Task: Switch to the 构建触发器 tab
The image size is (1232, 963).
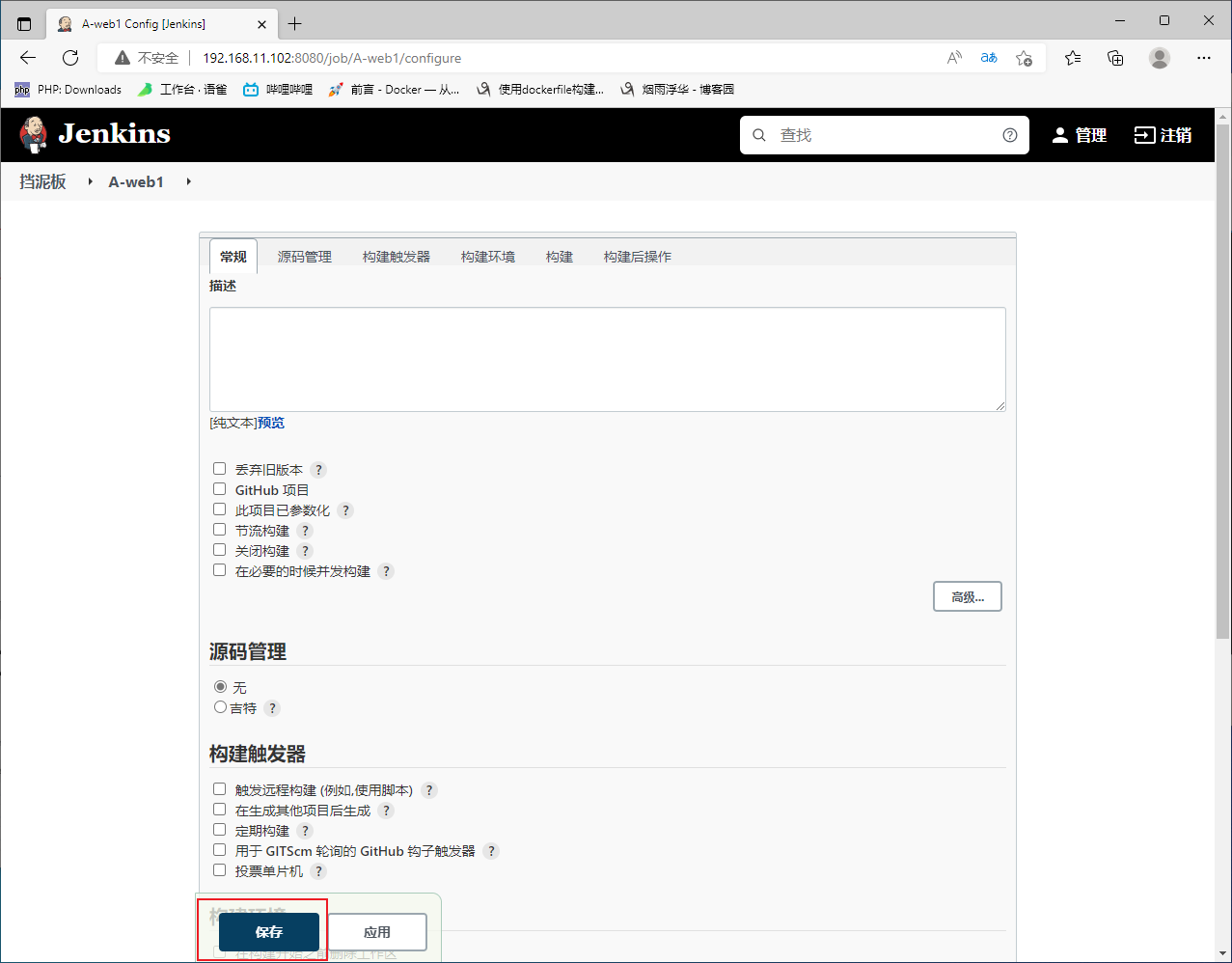Action: pos(397,257)
